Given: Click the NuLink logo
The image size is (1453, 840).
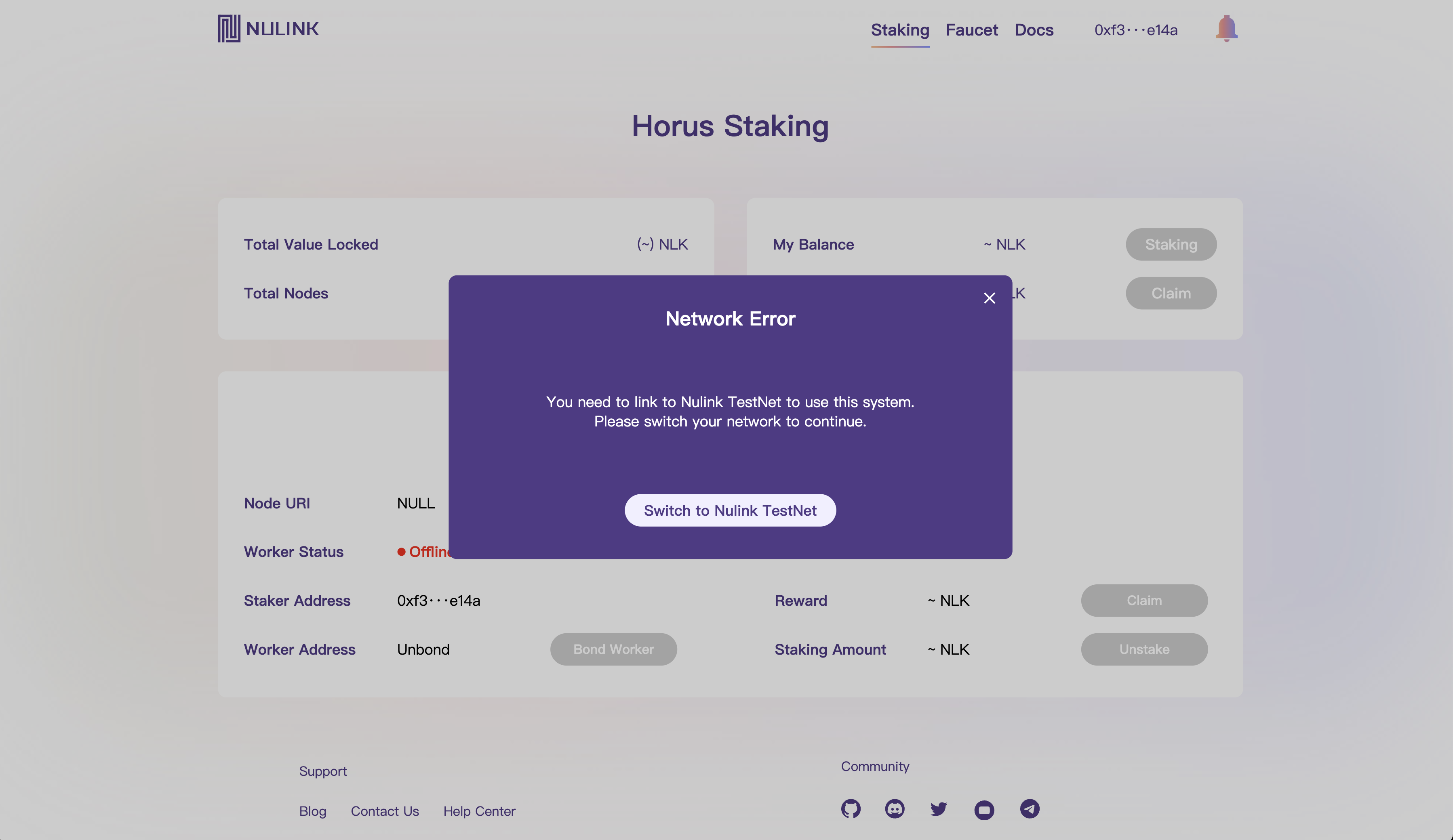Looking at the screenshot, I should coord(268,29).
